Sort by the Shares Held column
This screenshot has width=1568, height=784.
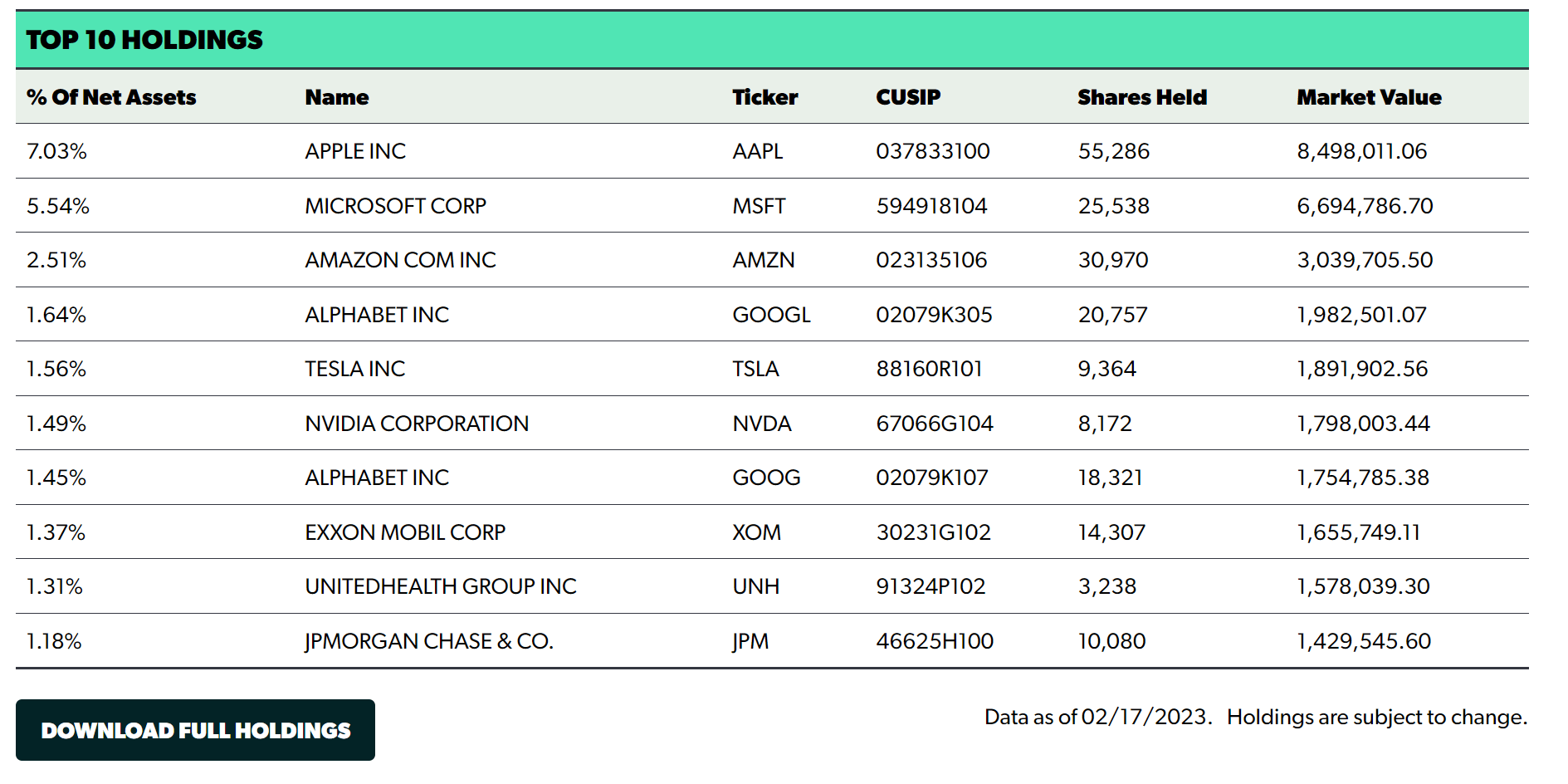click(1141, 96)
